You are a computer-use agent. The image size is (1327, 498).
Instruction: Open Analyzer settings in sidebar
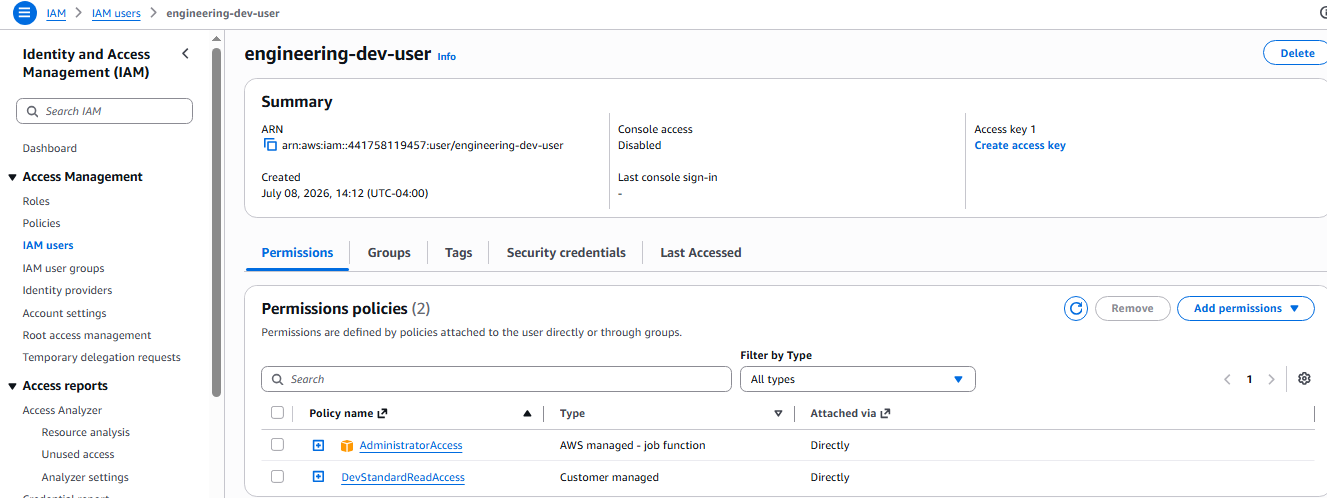pyautogui.click(x=85, y=477)
